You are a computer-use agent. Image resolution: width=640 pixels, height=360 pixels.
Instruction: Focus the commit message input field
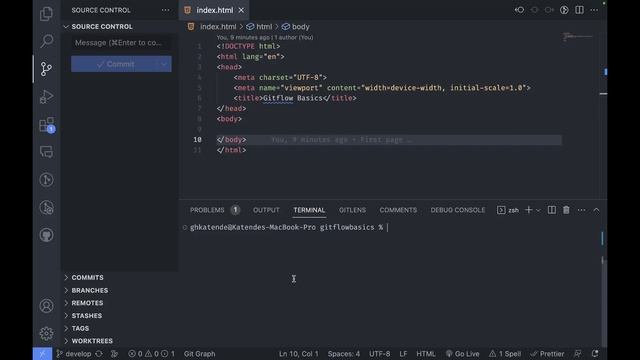(x=121, y=43)
